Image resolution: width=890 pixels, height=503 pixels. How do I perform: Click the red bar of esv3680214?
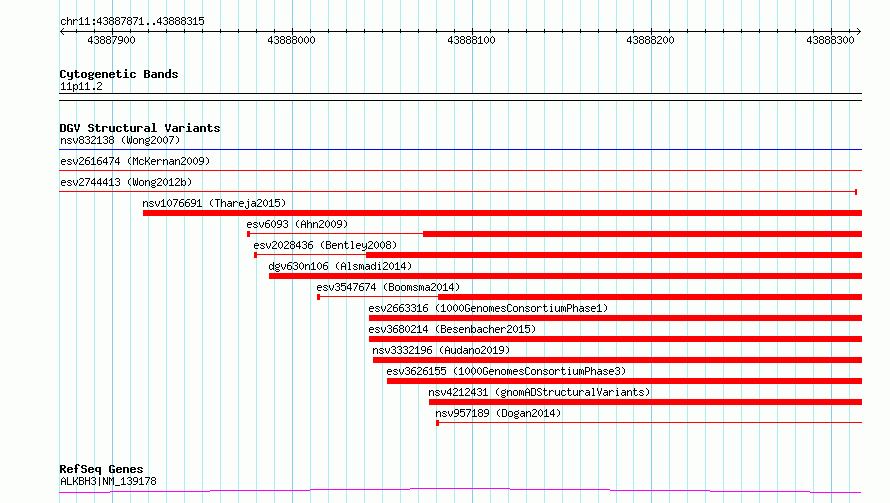tap(615, 339)
